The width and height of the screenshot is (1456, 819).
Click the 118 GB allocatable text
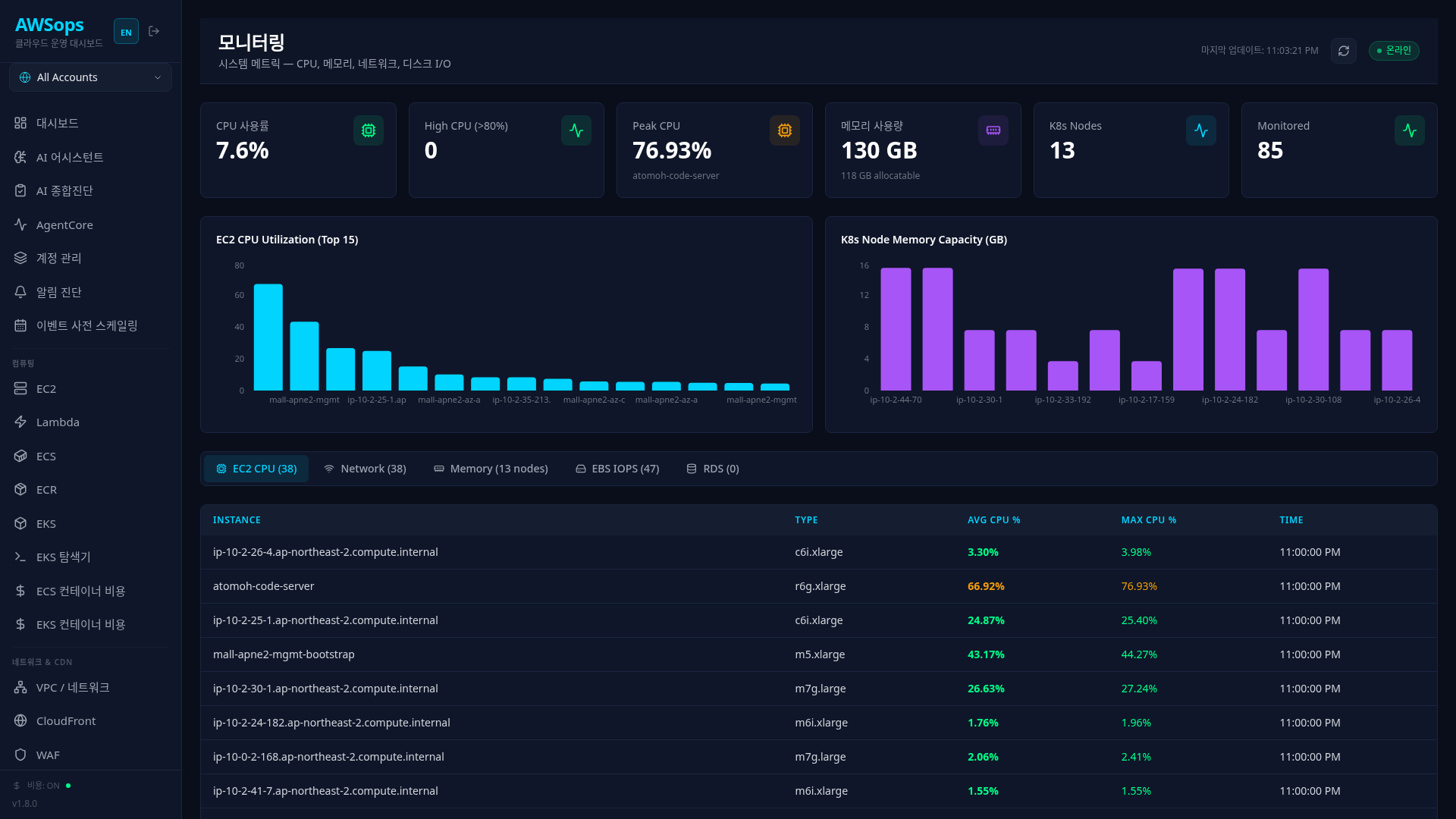880,176
